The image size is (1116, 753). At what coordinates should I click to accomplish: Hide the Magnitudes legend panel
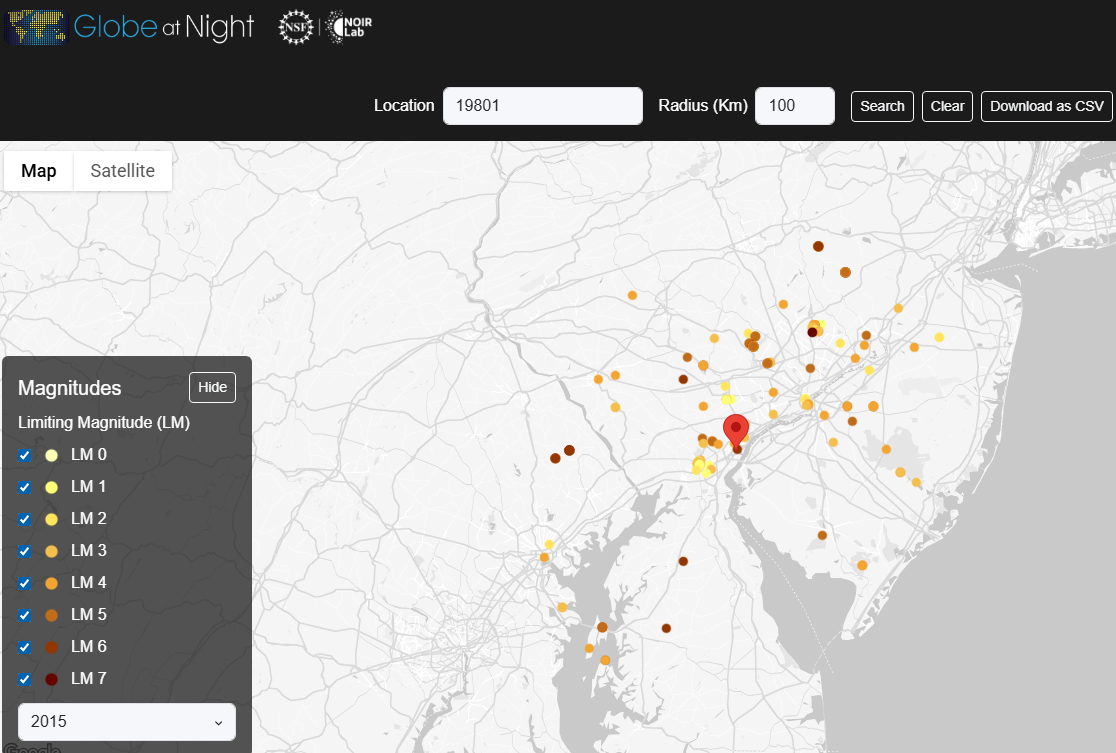coord(212,387)
